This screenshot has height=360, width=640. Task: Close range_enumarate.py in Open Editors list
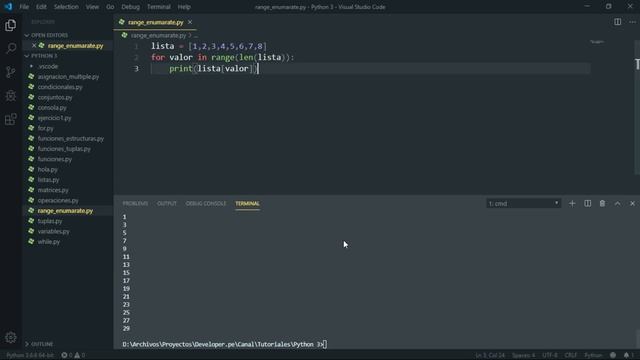coord(34,46)
